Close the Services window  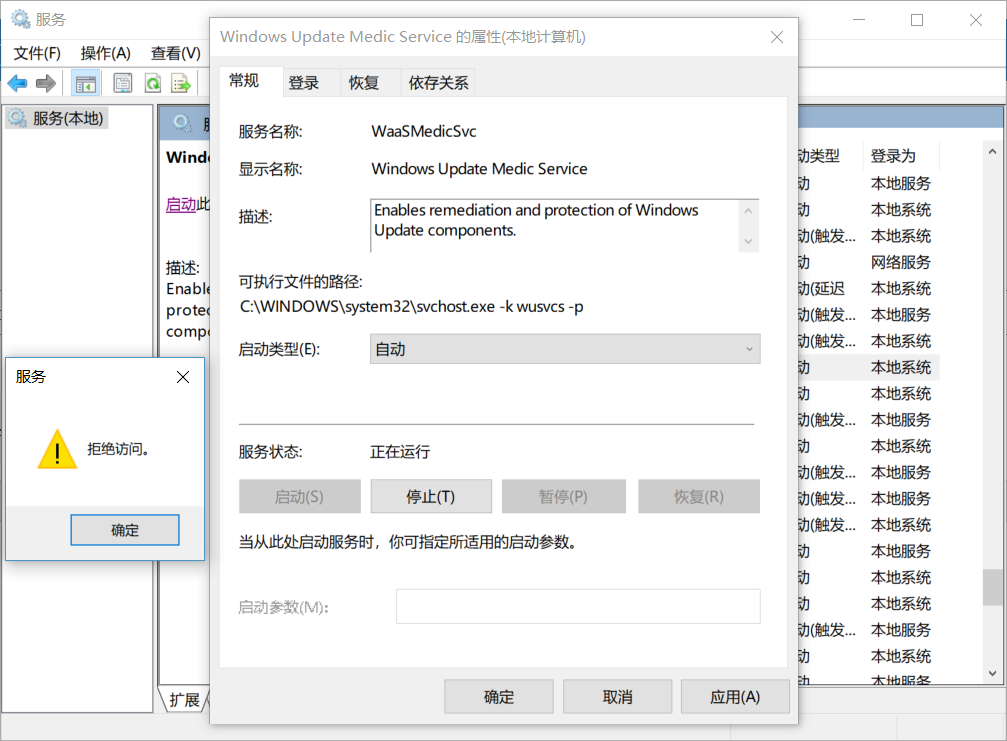click(x=976, y=20)
